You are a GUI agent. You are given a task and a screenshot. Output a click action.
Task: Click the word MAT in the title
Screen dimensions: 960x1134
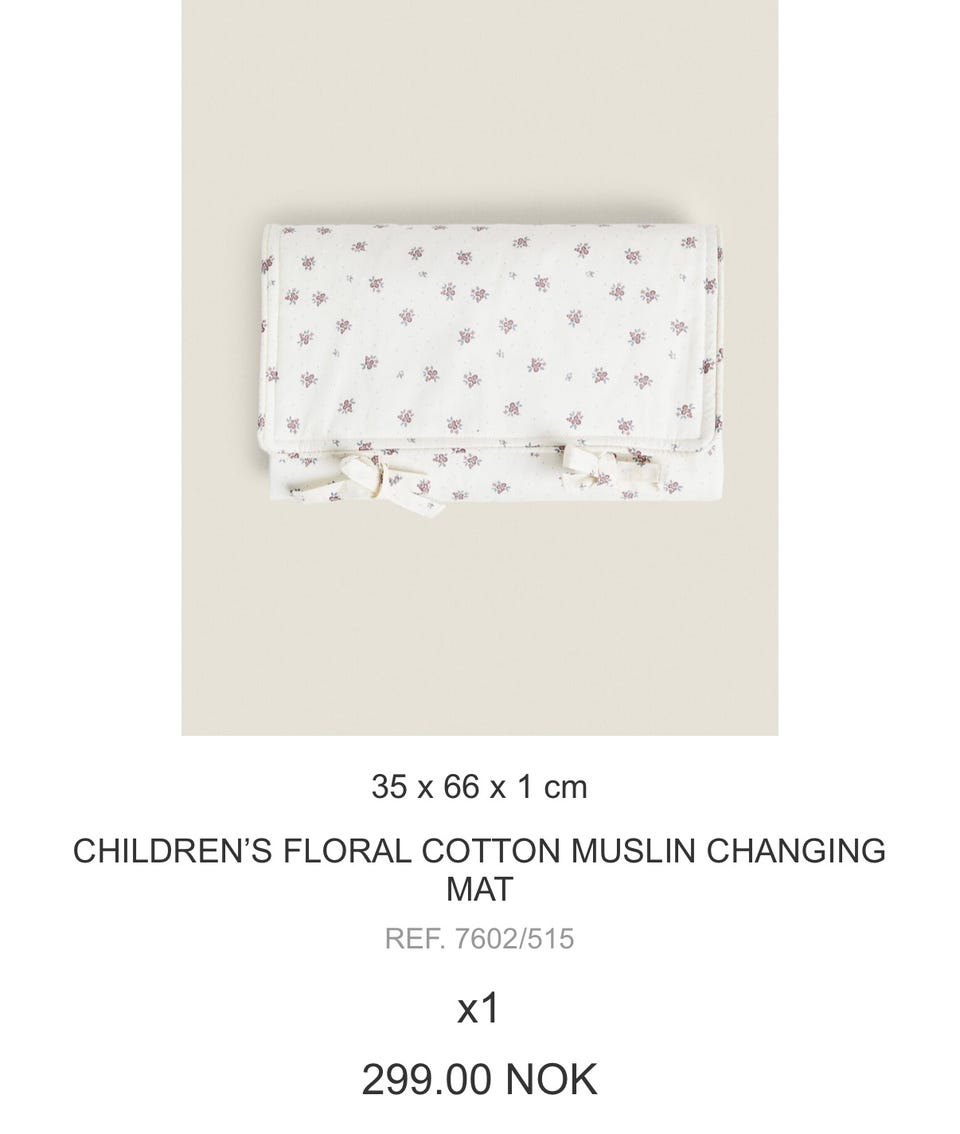coord(480,889)
